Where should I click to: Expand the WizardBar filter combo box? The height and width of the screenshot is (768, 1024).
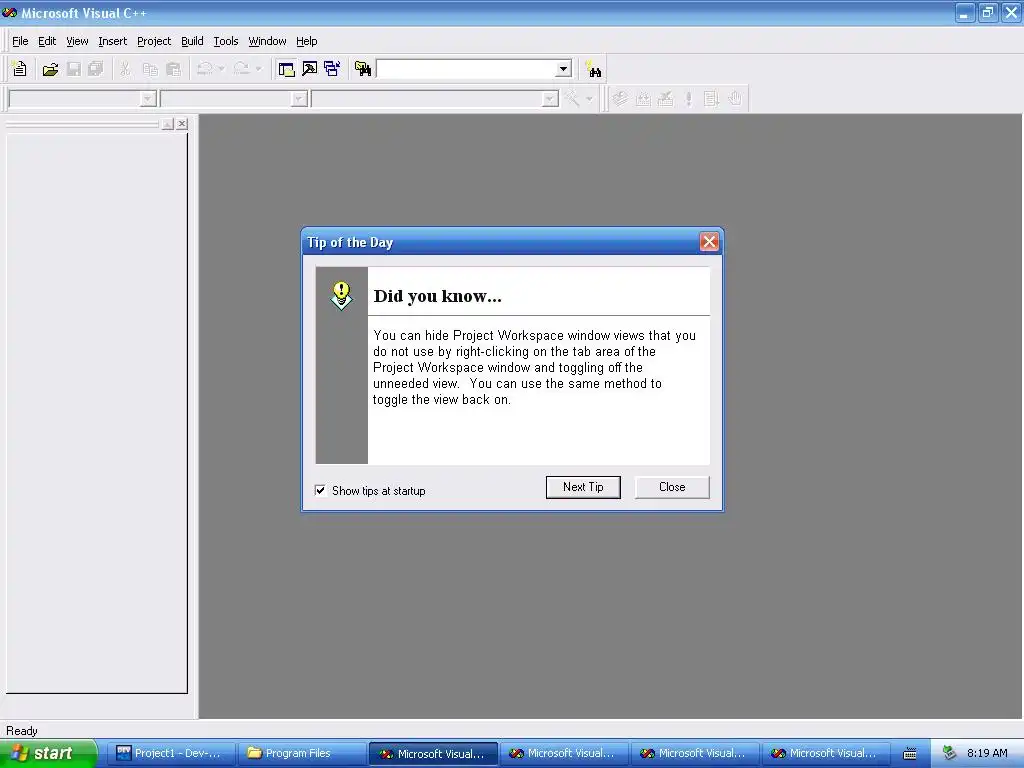[299, 99]
